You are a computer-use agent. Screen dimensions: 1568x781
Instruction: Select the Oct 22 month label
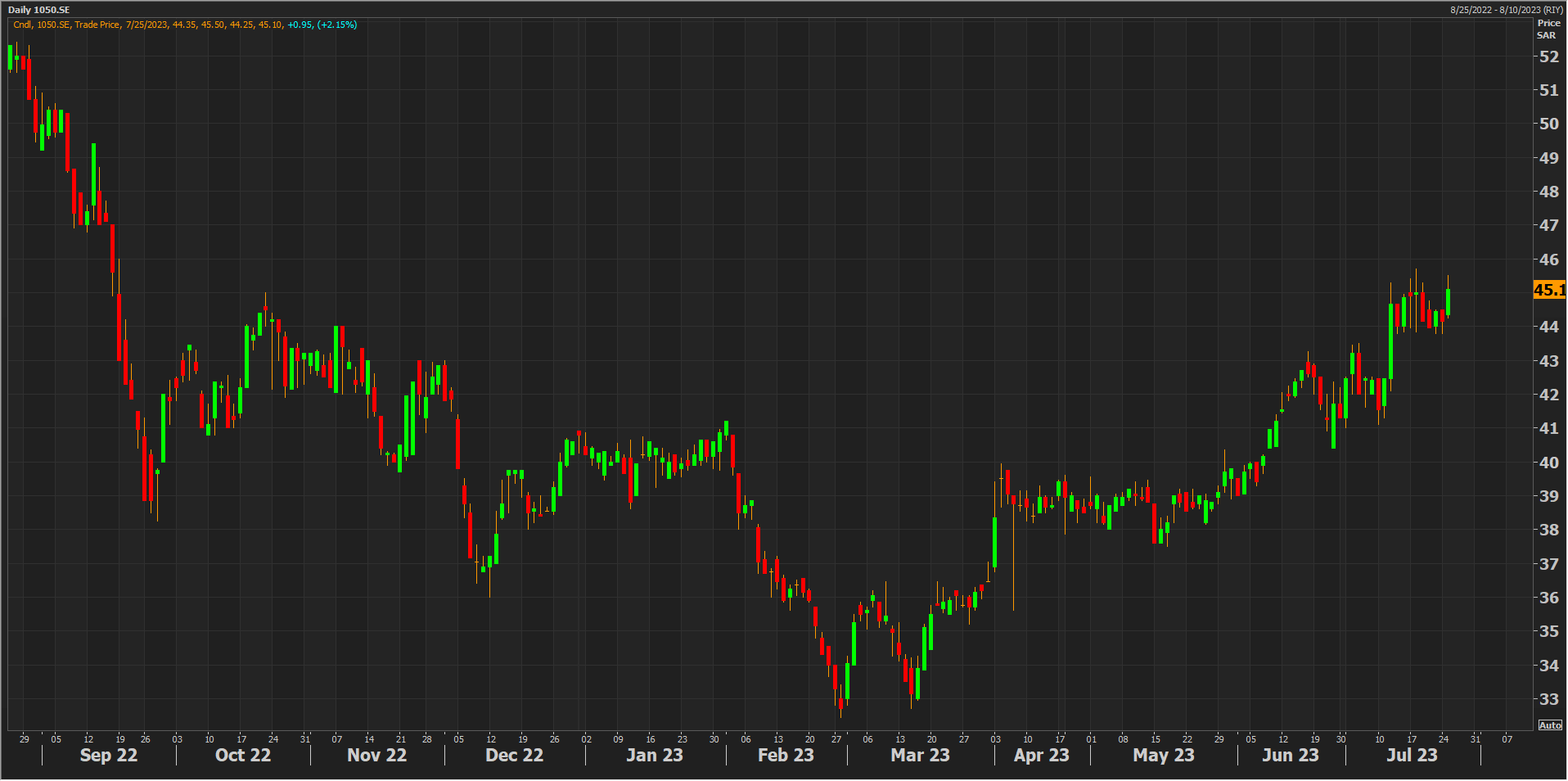pyautogui.click(x=242, y=755)
